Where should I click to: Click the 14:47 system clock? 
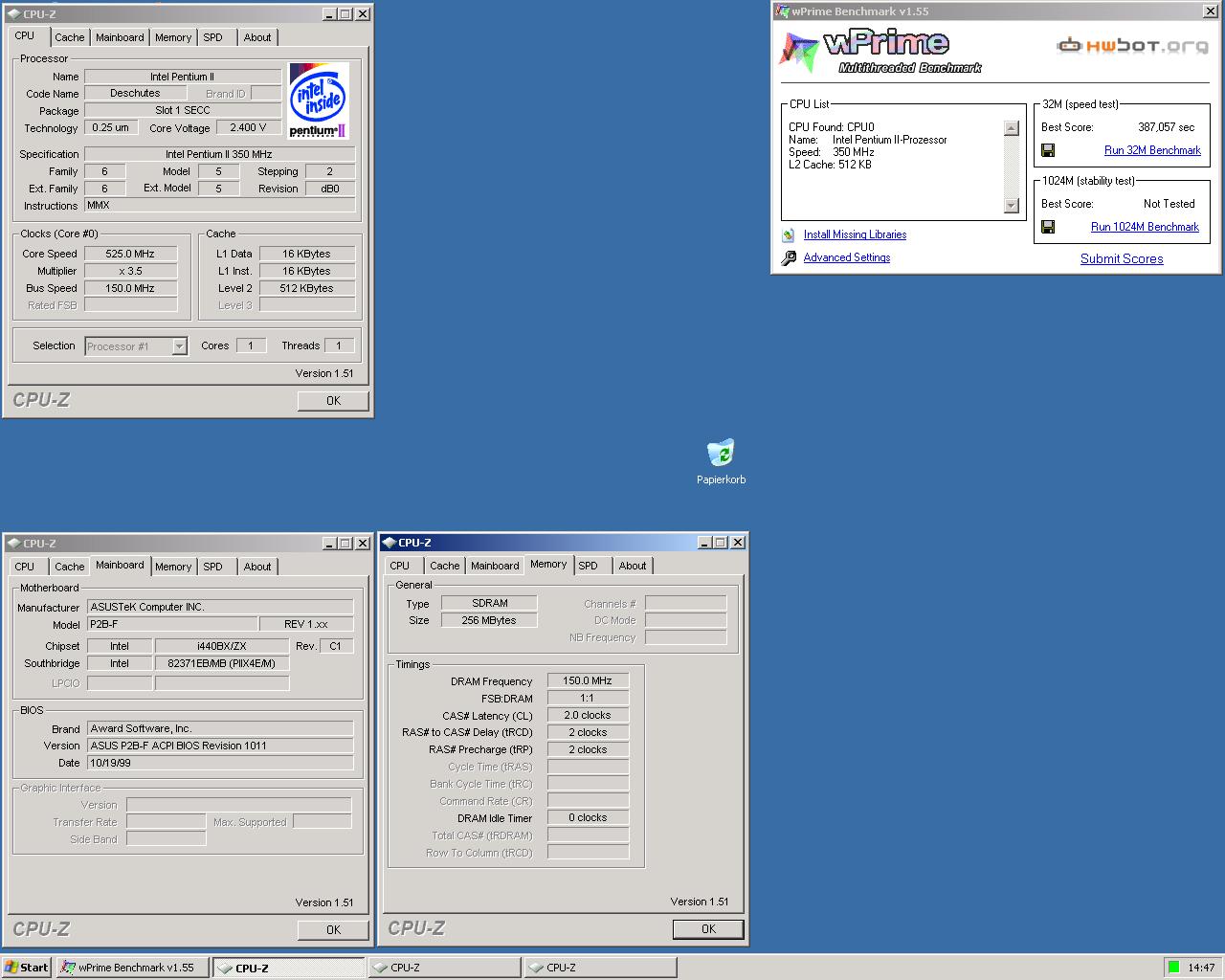coord(1201,968)
